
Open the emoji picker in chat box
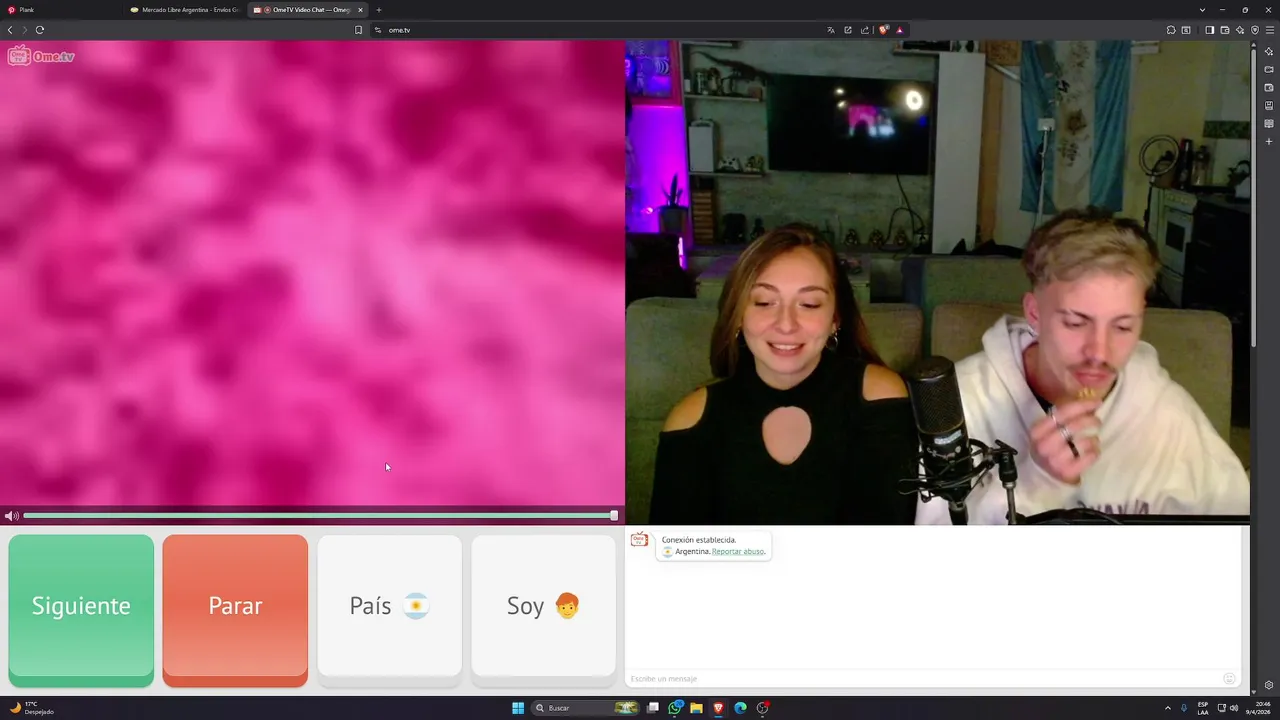pos(1229,679)
